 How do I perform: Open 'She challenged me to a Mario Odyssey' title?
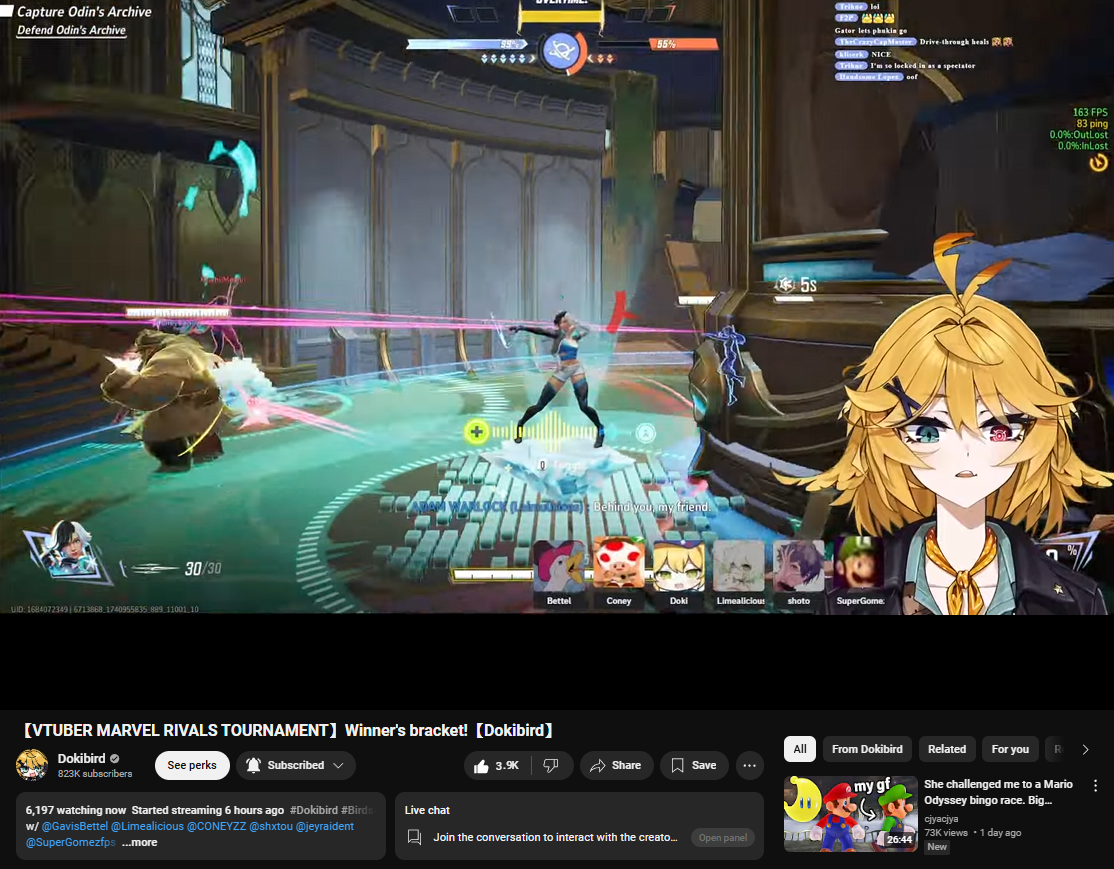point(998,792)
